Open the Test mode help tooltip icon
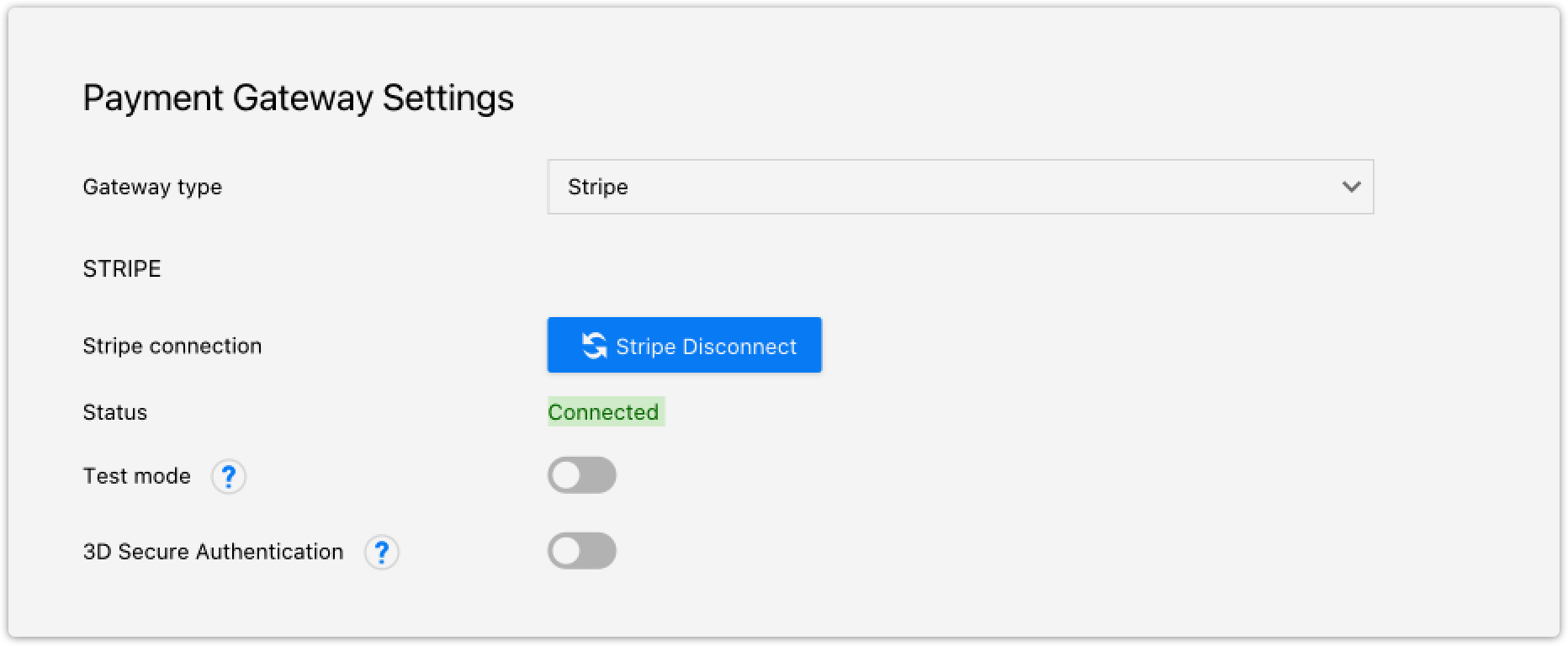1568x646 pixels. (228, 477)
